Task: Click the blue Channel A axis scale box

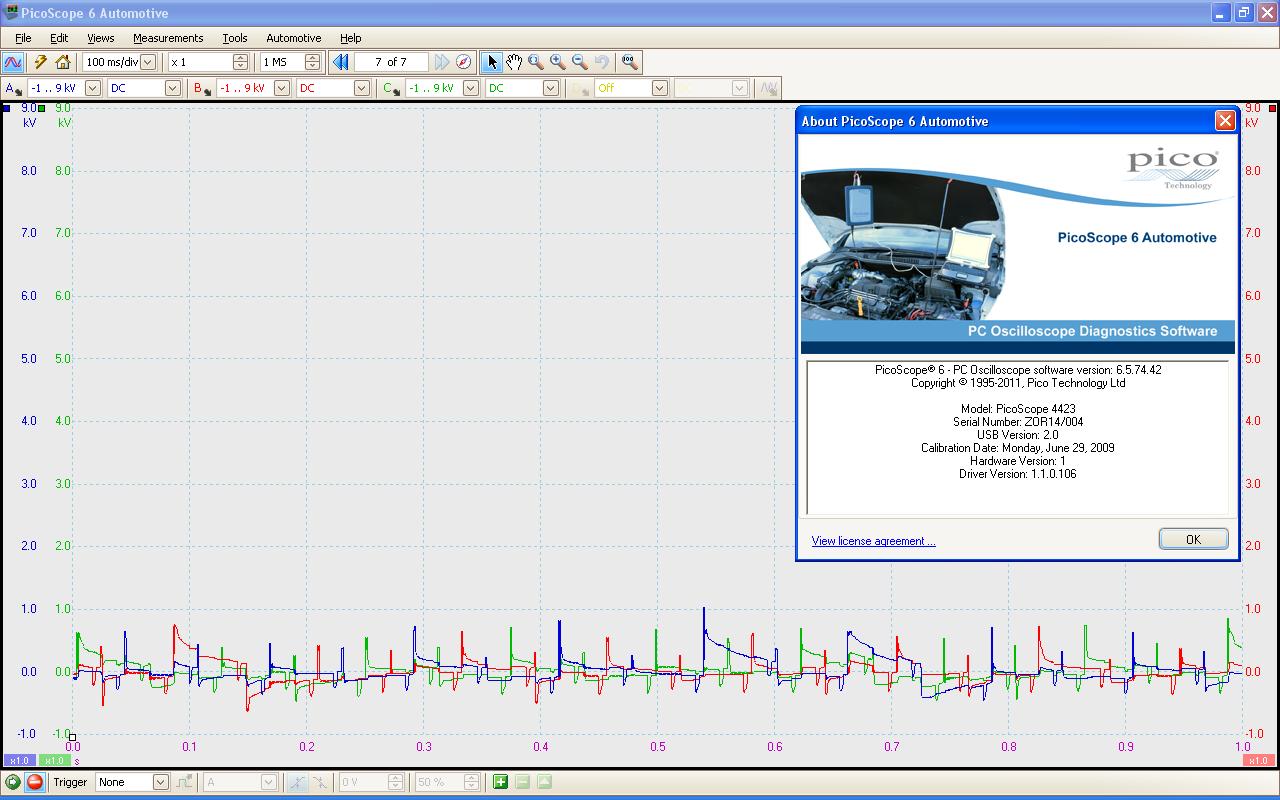Action: coord(19,760)
